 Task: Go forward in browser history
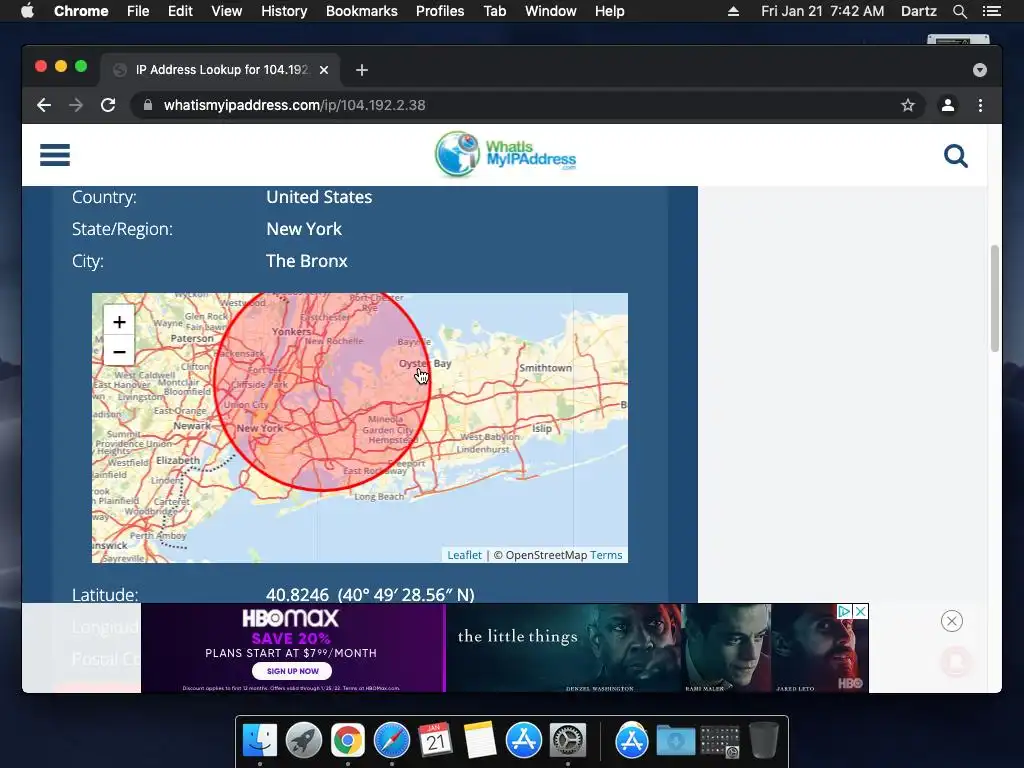tap(76, 105)
